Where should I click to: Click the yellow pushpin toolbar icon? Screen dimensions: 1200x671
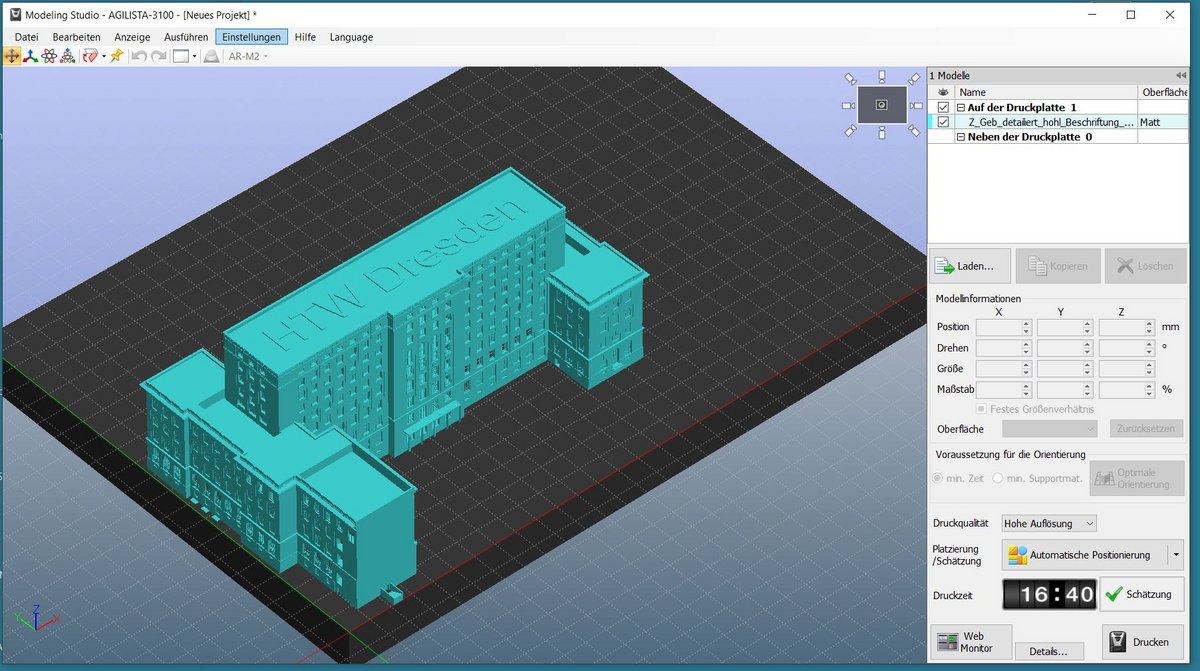117,56
